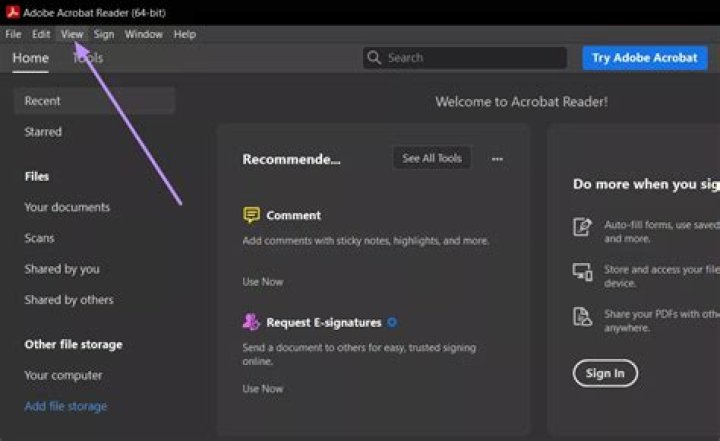The width and height of the screenshot is (720, 441).
Task: Open Your computer under Other file storage
Action: coord(63,375)
